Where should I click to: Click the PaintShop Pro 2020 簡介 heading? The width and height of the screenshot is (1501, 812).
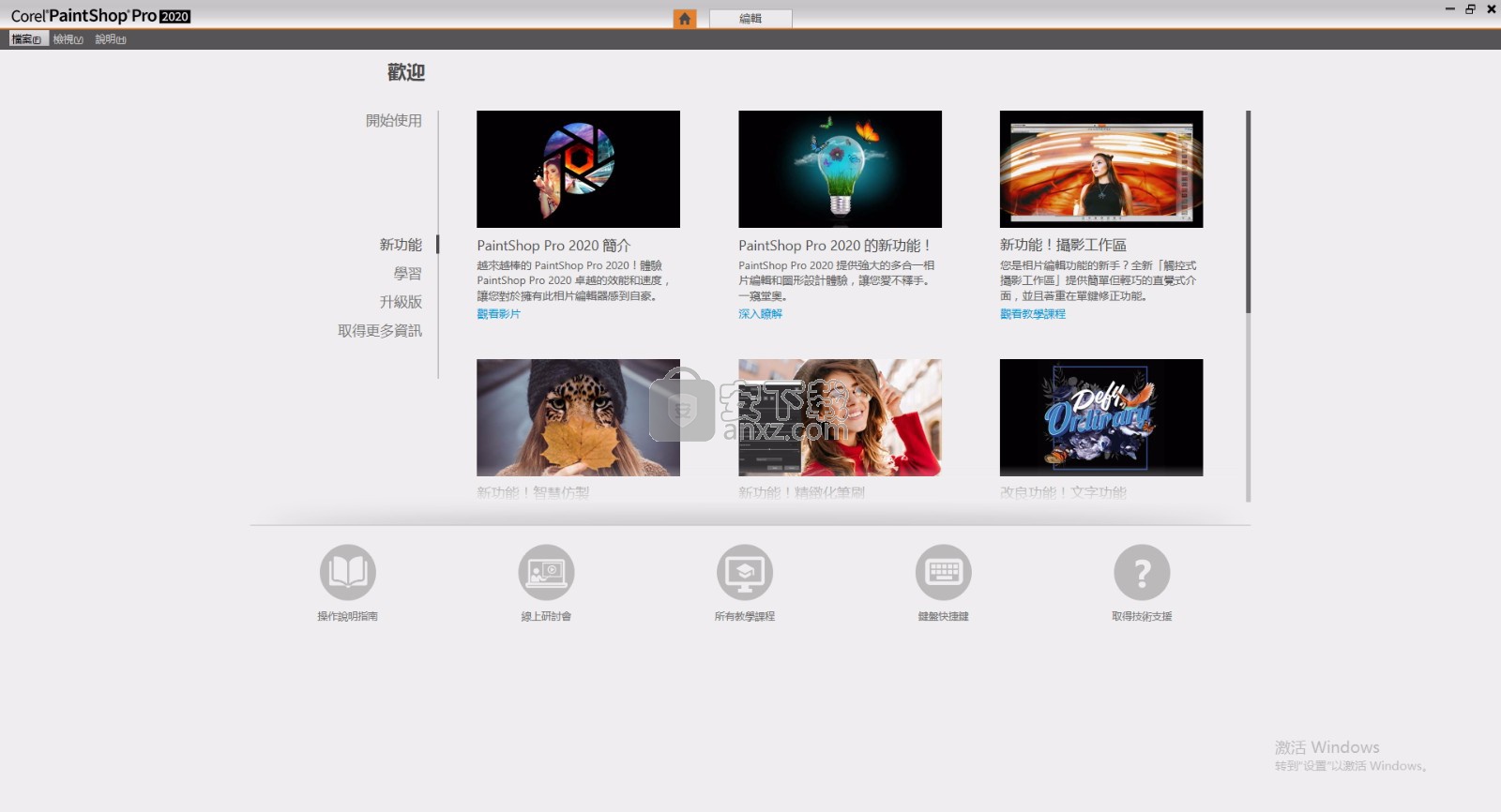coord(553,246)
